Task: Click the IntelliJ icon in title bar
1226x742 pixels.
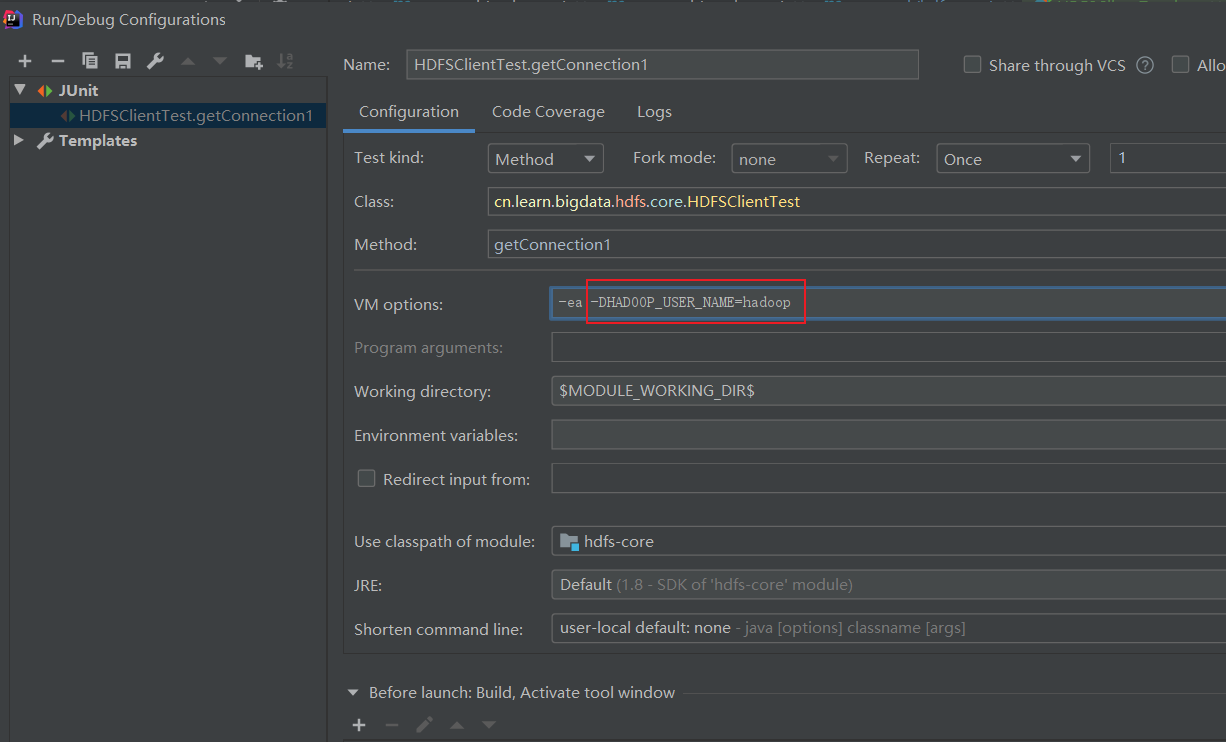Action: tap(13, 19)
